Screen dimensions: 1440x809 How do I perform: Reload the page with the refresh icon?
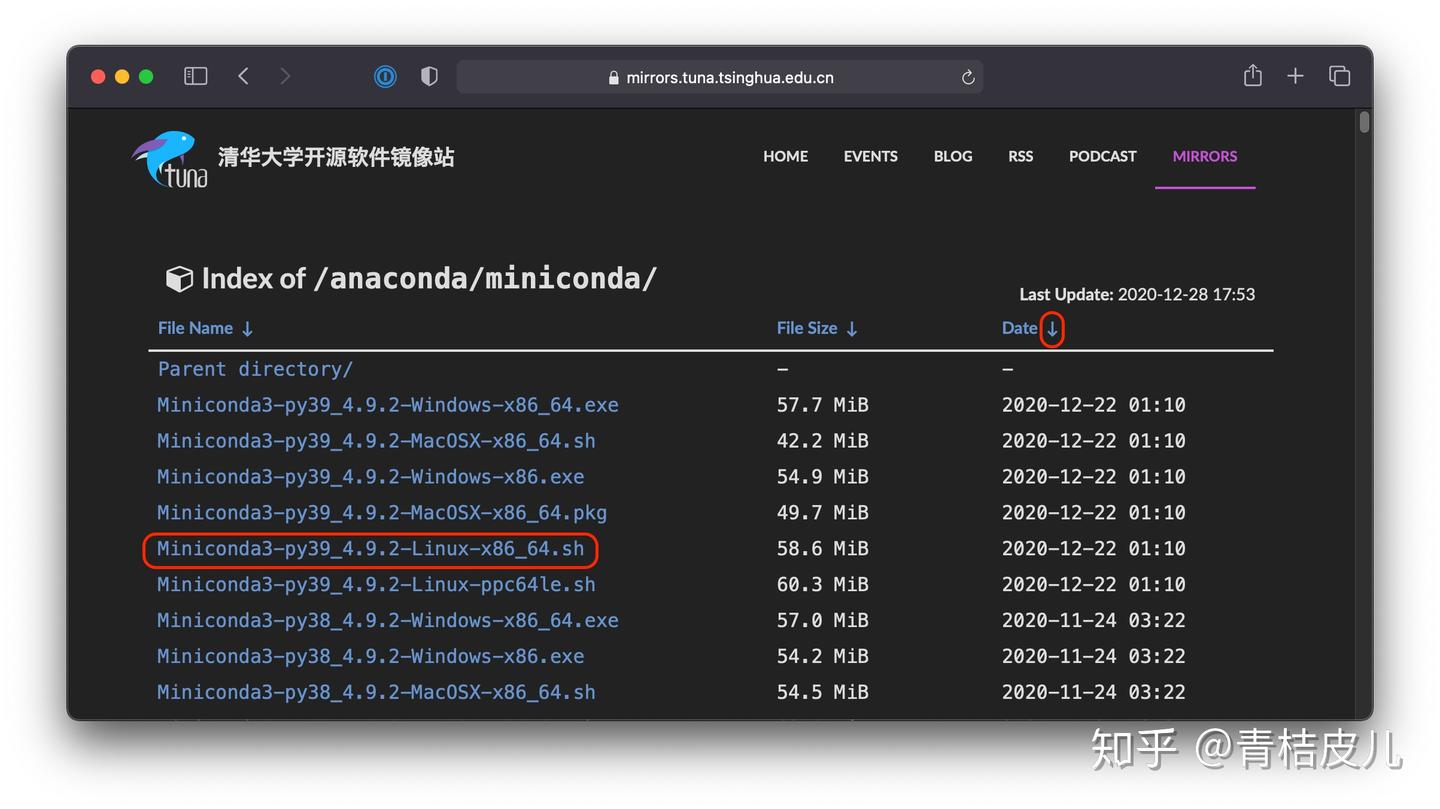click(966, 76)
